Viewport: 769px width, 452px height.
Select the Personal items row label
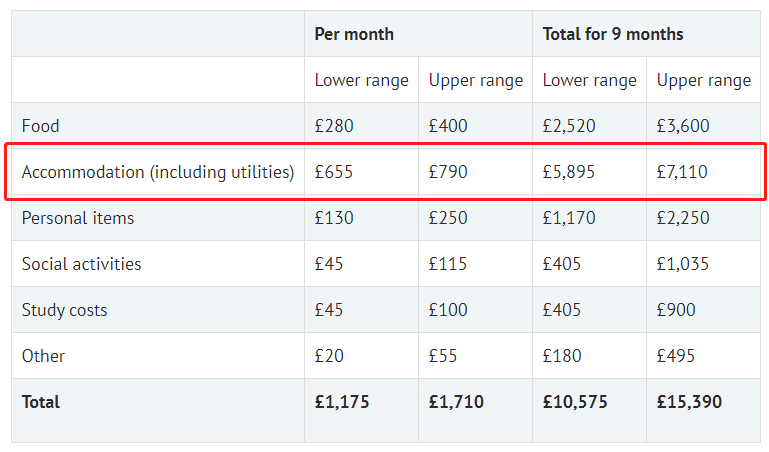click(x=78, y=218)
